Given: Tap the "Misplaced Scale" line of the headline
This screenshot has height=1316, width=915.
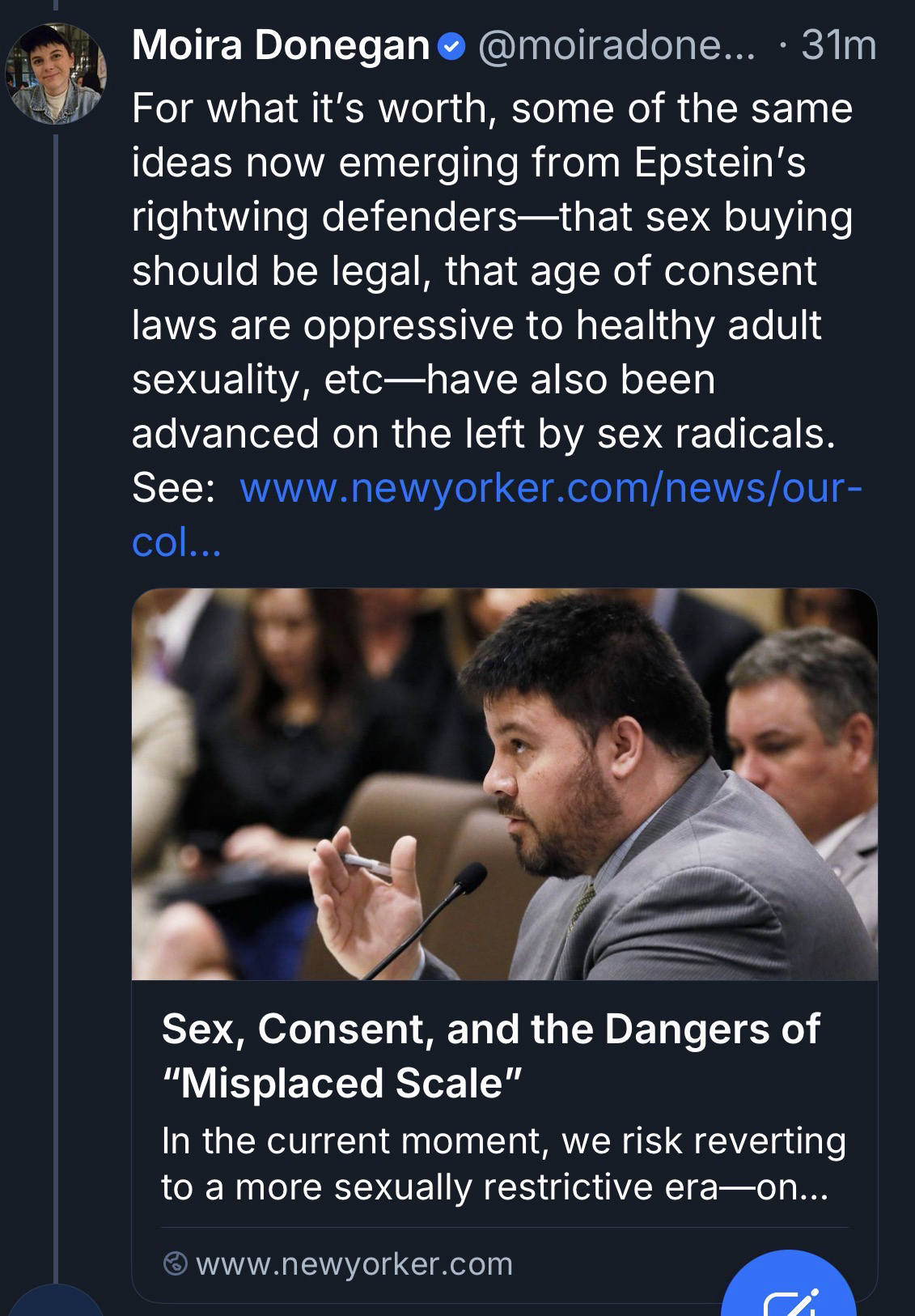Looking at the screenshot, I should coord(342,1083).
